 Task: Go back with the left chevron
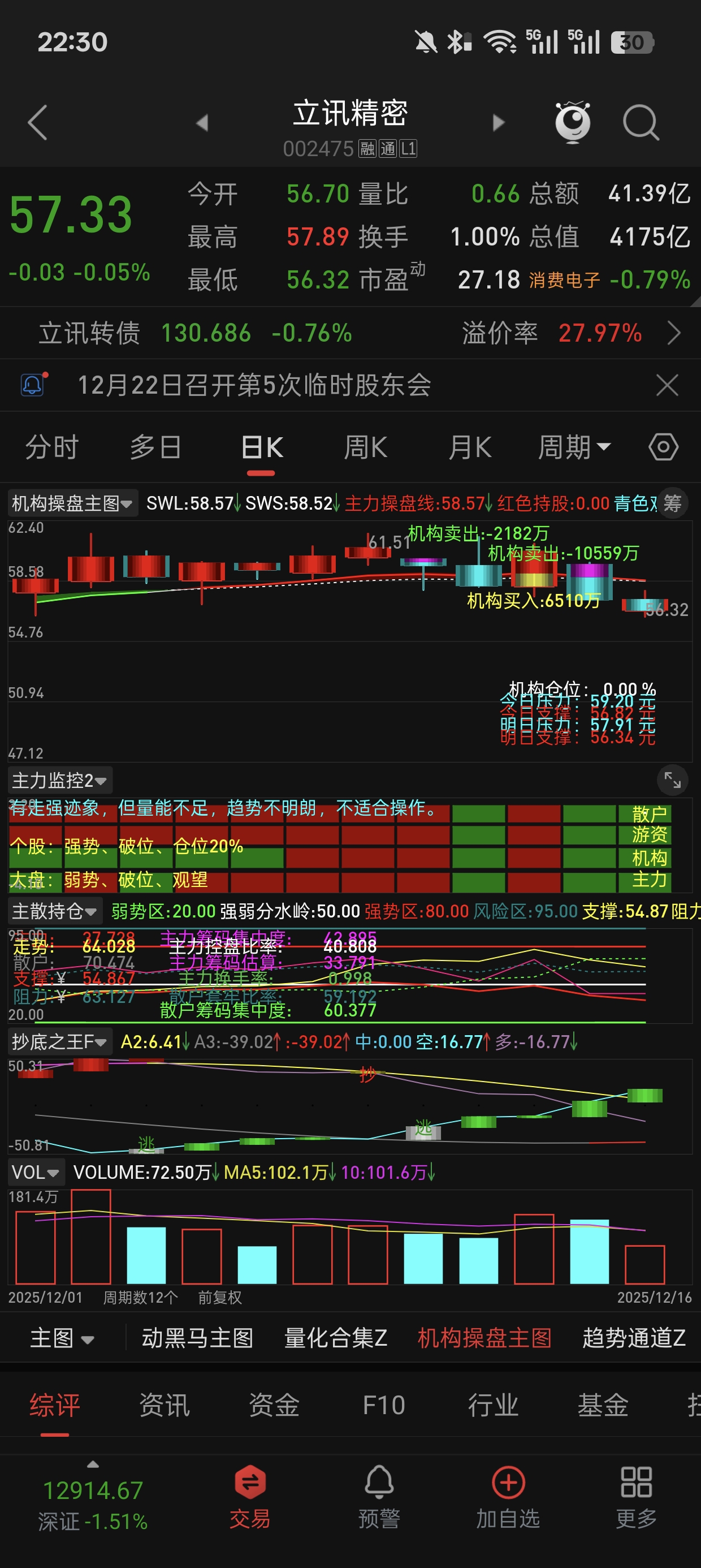38,122
